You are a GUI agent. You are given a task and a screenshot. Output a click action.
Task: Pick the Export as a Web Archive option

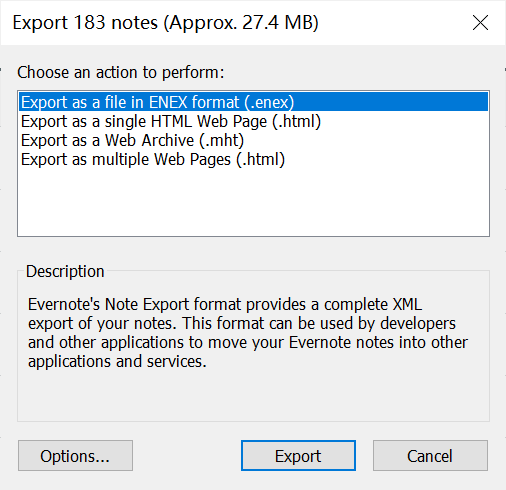[132, 140]
